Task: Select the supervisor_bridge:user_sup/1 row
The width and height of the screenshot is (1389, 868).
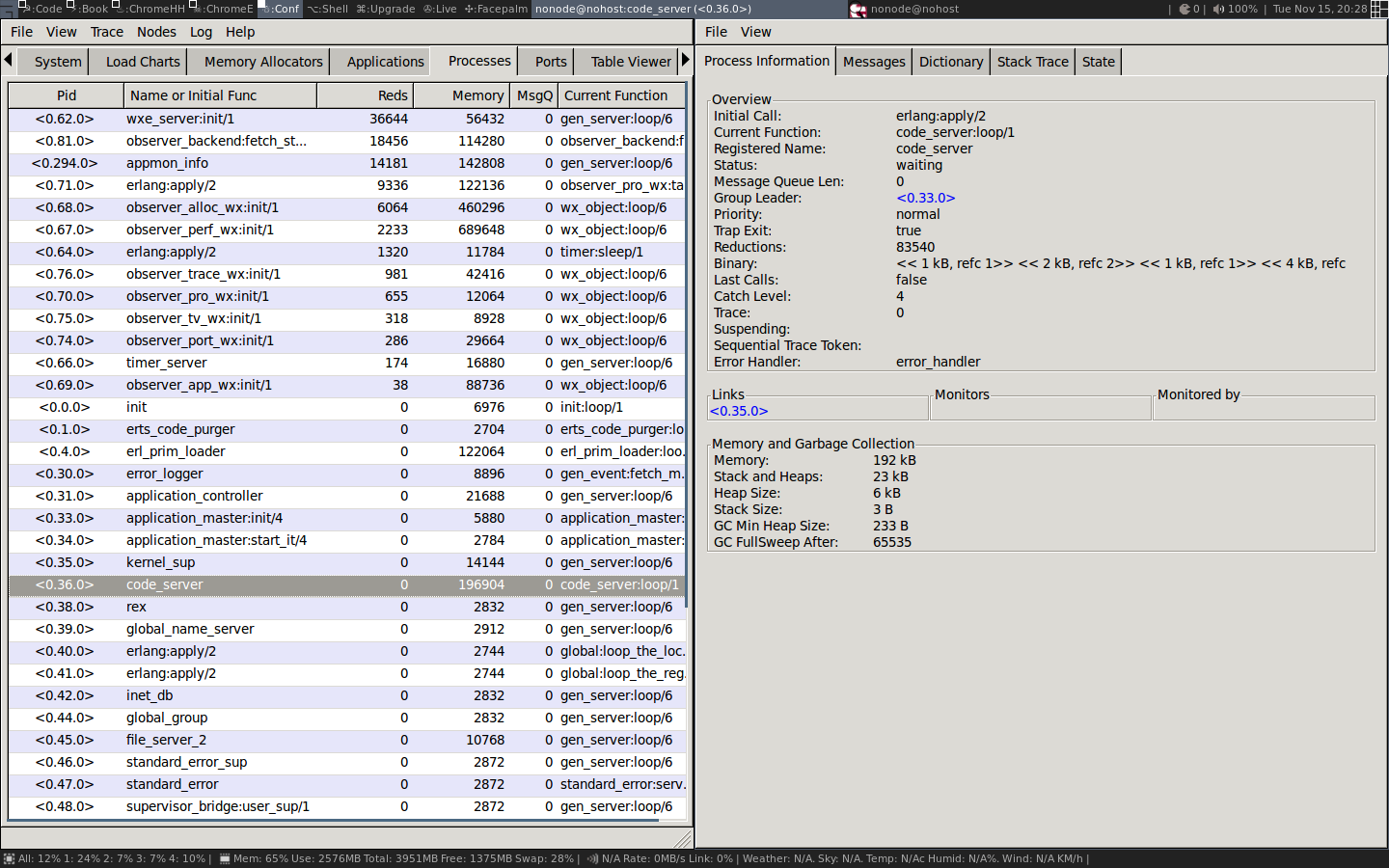Action: pyautogui.click(x=347, y=806)
